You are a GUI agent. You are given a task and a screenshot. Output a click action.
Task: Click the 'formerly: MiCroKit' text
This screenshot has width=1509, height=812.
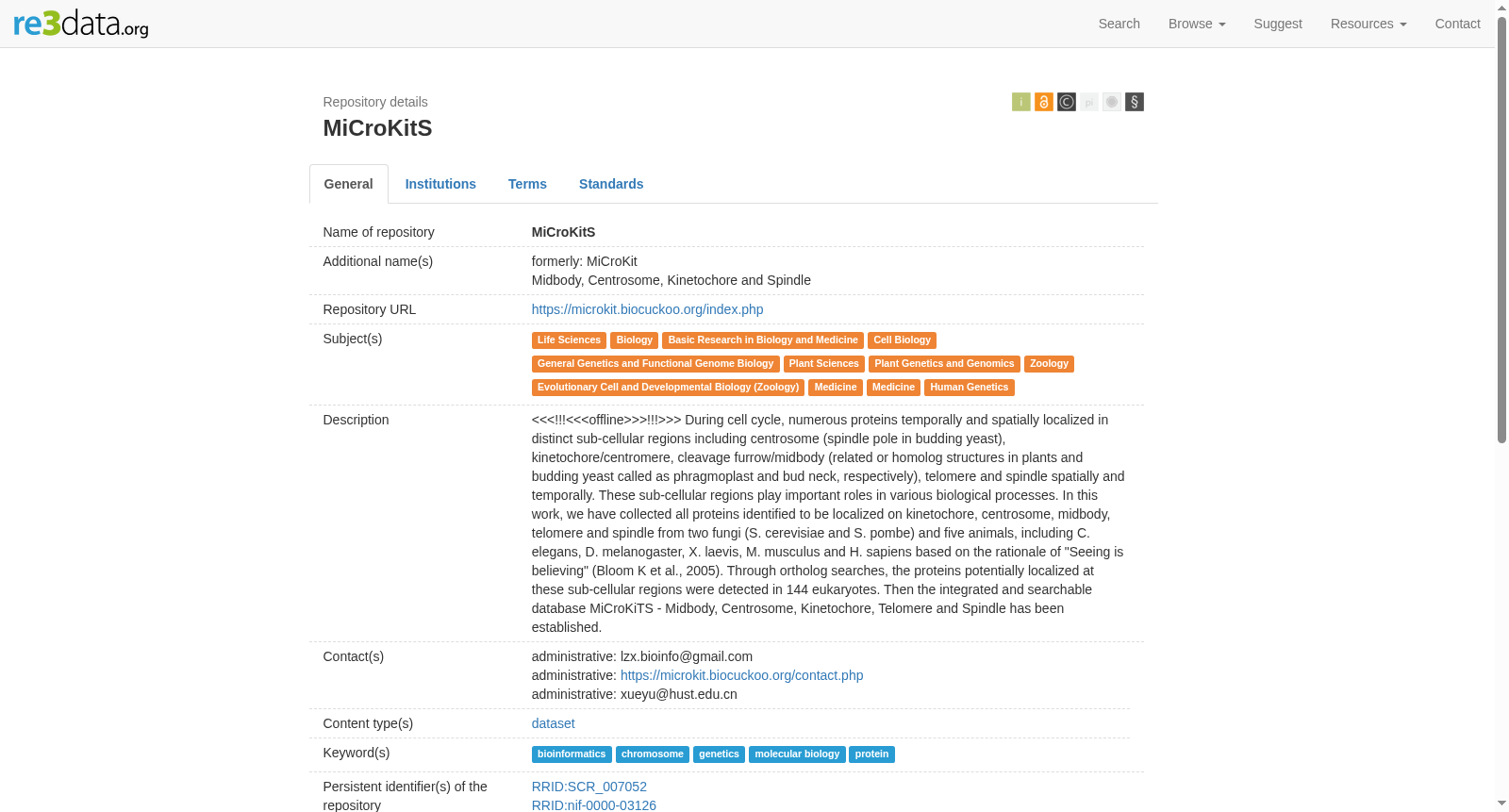click(585, 261)
